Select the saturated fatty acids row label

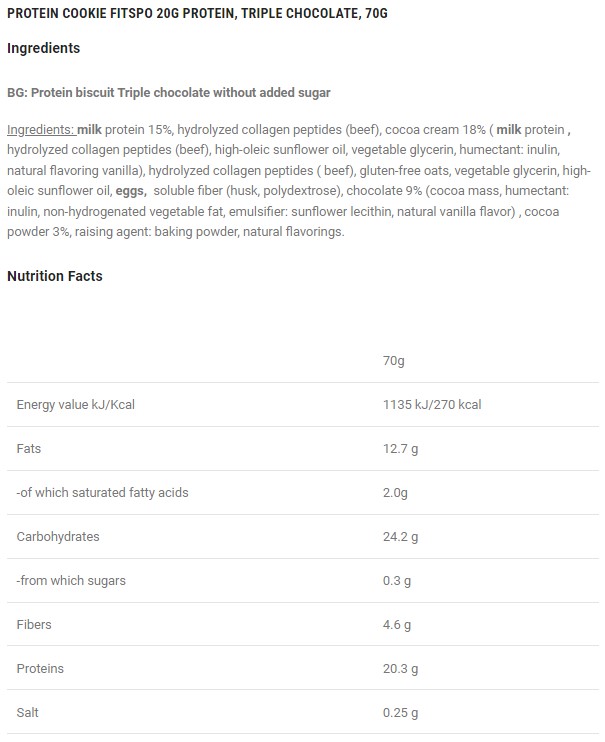click(x=102, y=492)
